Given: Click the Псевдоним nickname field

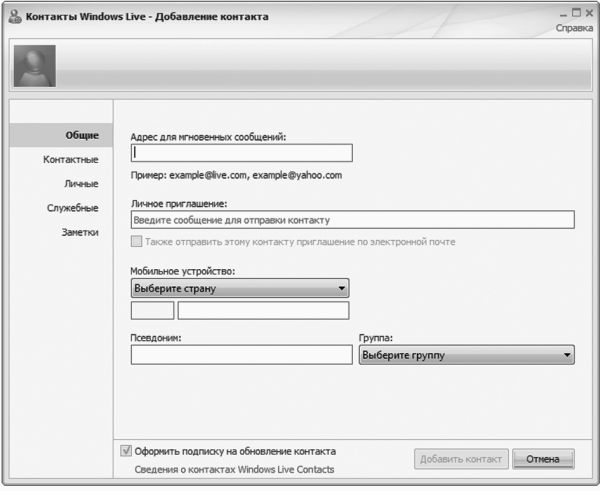Looking at the screenshot, I should pyautogui.click(x=241, y=355).
